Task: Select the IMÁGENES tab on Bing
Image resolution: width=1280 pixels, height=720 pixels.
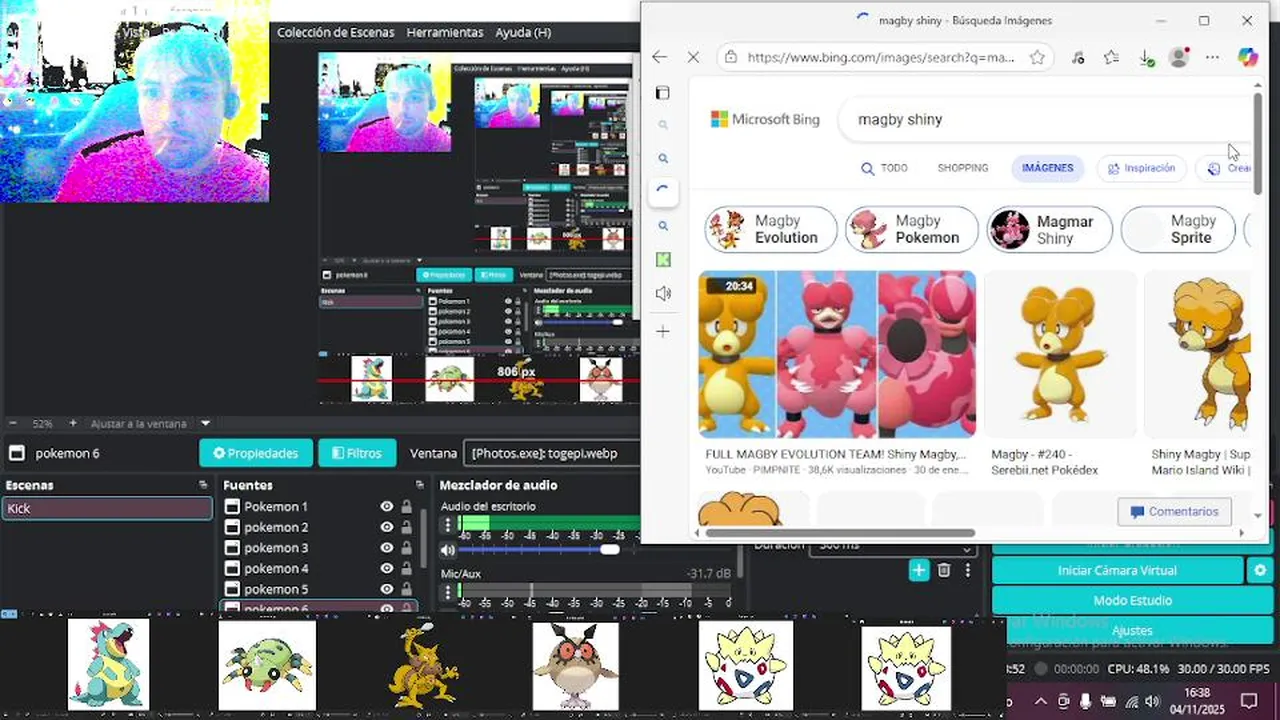Action: pyautogui.click(x=1047, y=168)
